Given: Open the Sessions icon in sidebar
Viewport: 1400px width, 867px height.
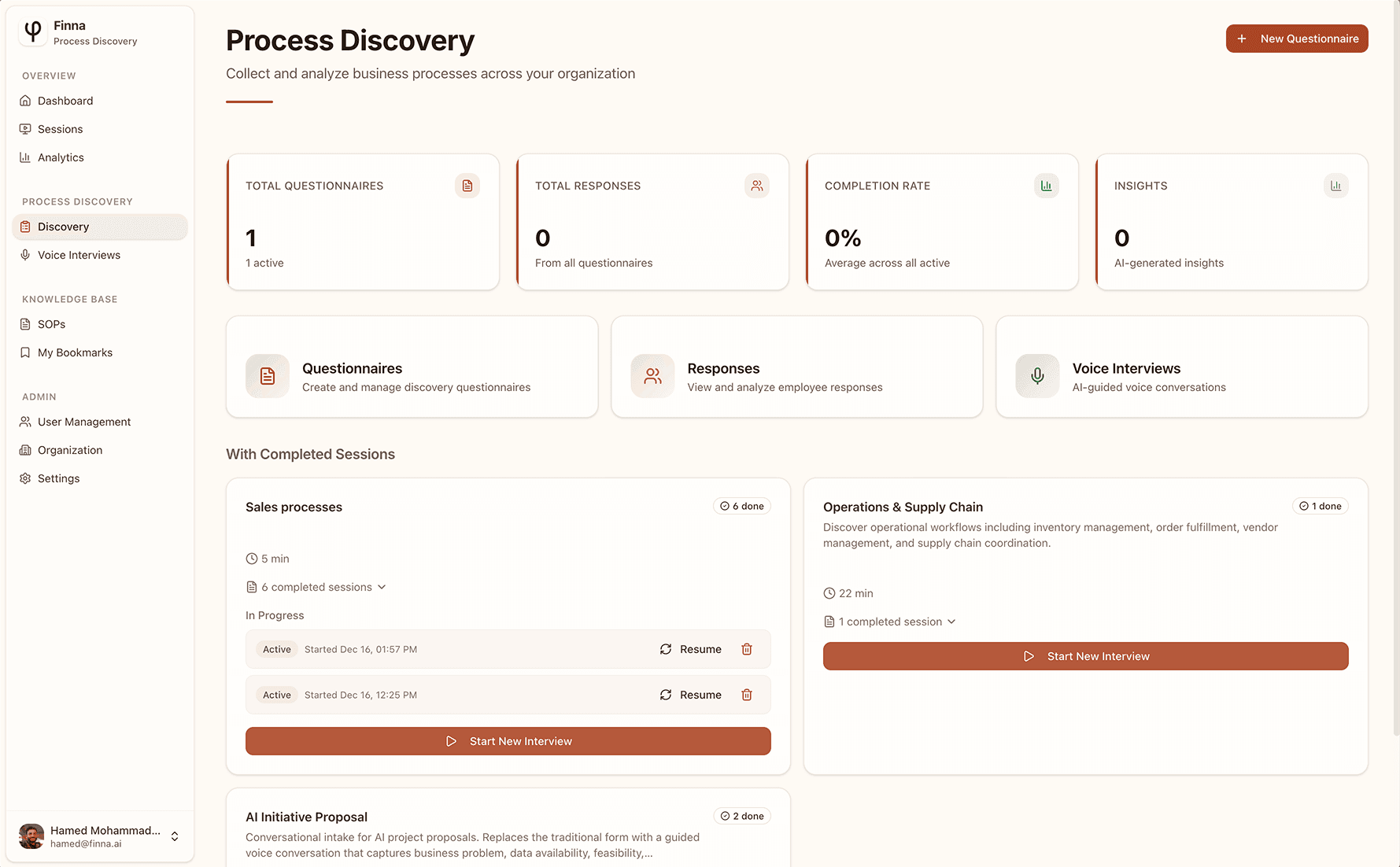Looking at the screenshot, I should coord(25,129).
